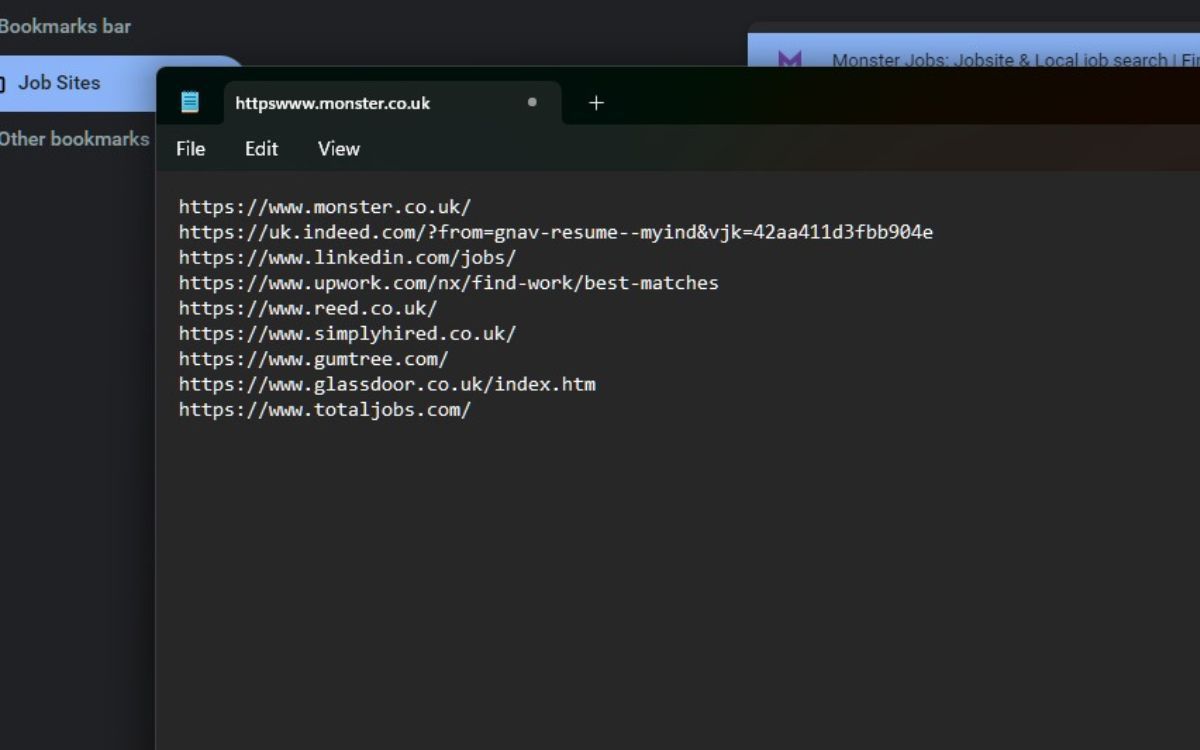Click the https://www.gumtree.com/ line
This screenshot has height=750, width=1200.
[x=314, y=358]
